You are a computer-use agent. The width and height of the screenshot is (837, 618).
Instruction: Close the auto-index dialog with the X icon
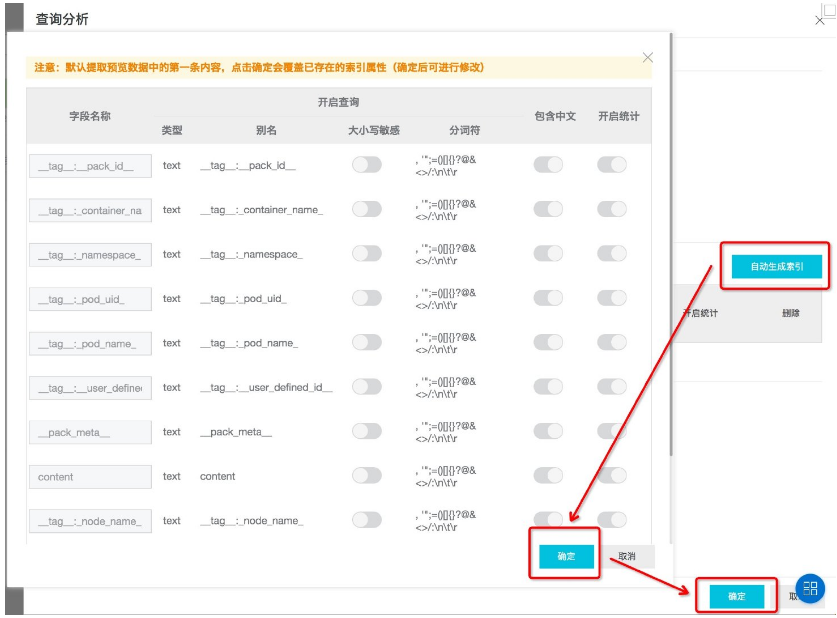(648, 58)
